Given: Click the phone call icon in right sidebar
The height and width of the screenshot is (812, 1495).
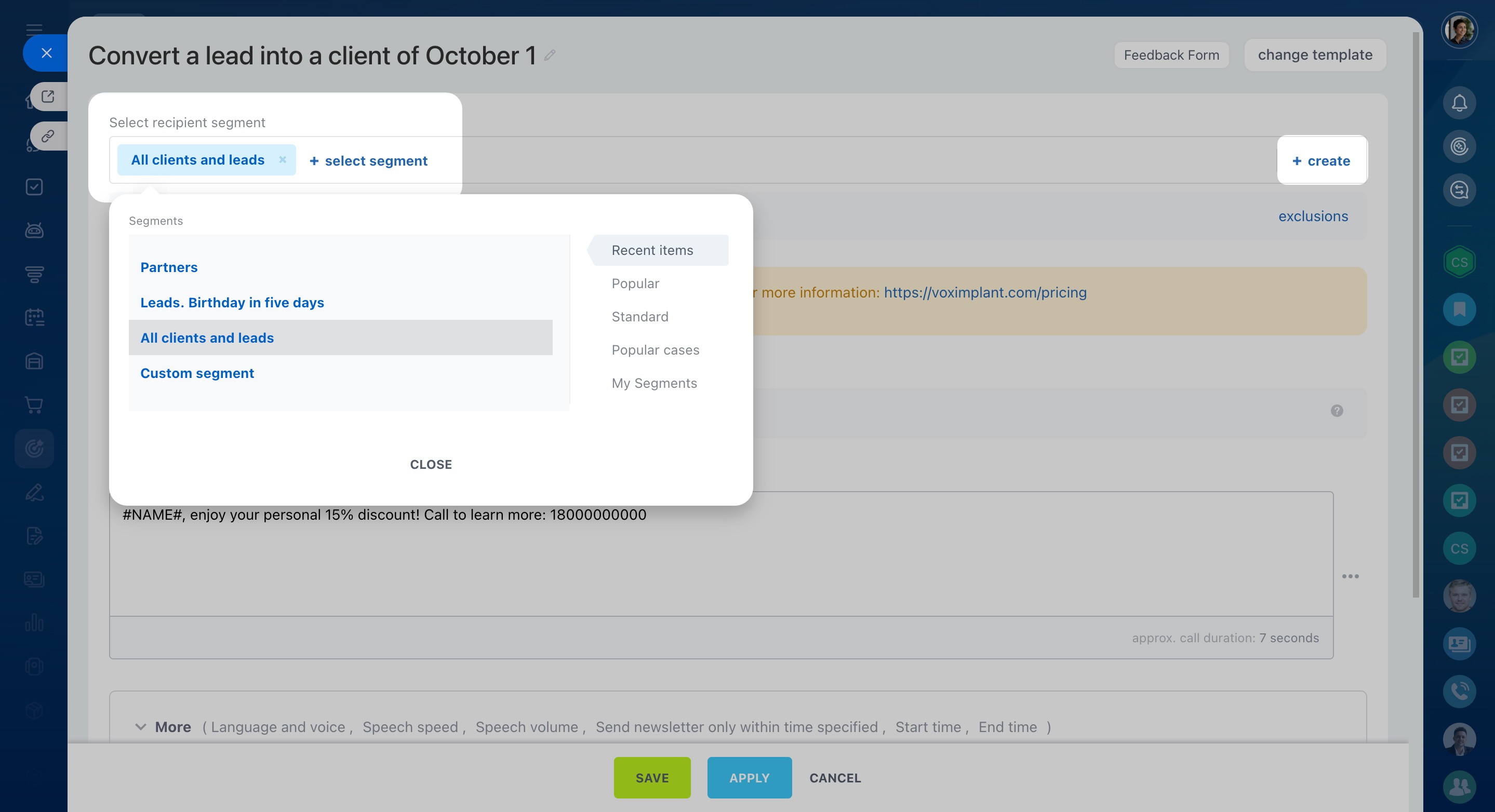Looking at the screenshot, I should coord(1459,692).
